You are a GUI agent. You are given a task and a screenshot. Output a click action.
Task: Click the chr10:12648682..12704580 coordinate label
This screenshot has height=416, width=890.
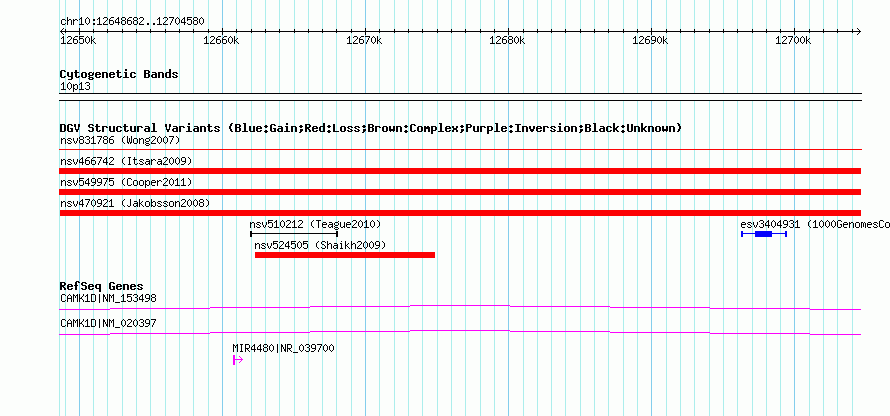(132, 22)
